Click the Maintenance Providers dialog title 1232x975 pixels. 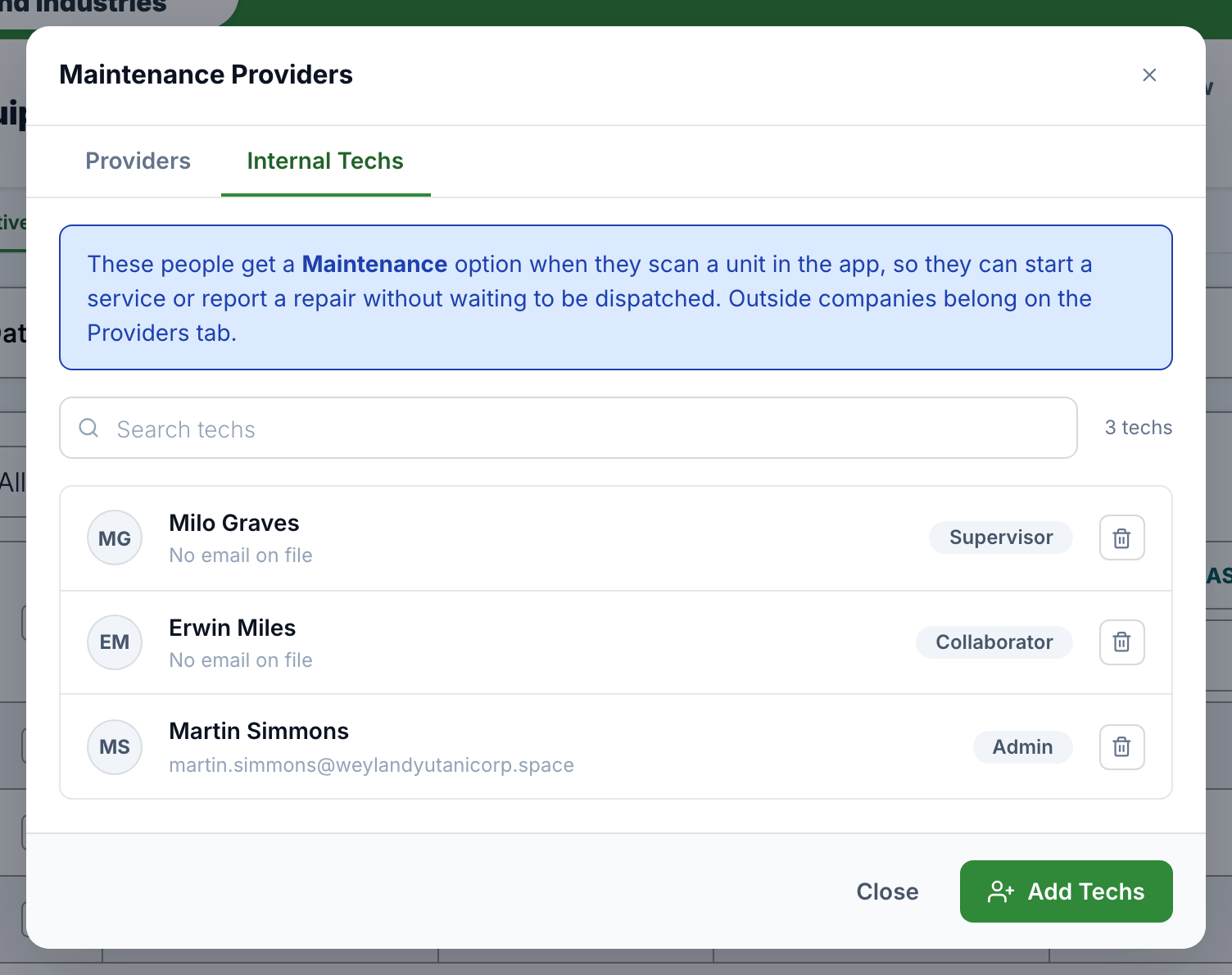coord(206,75)
